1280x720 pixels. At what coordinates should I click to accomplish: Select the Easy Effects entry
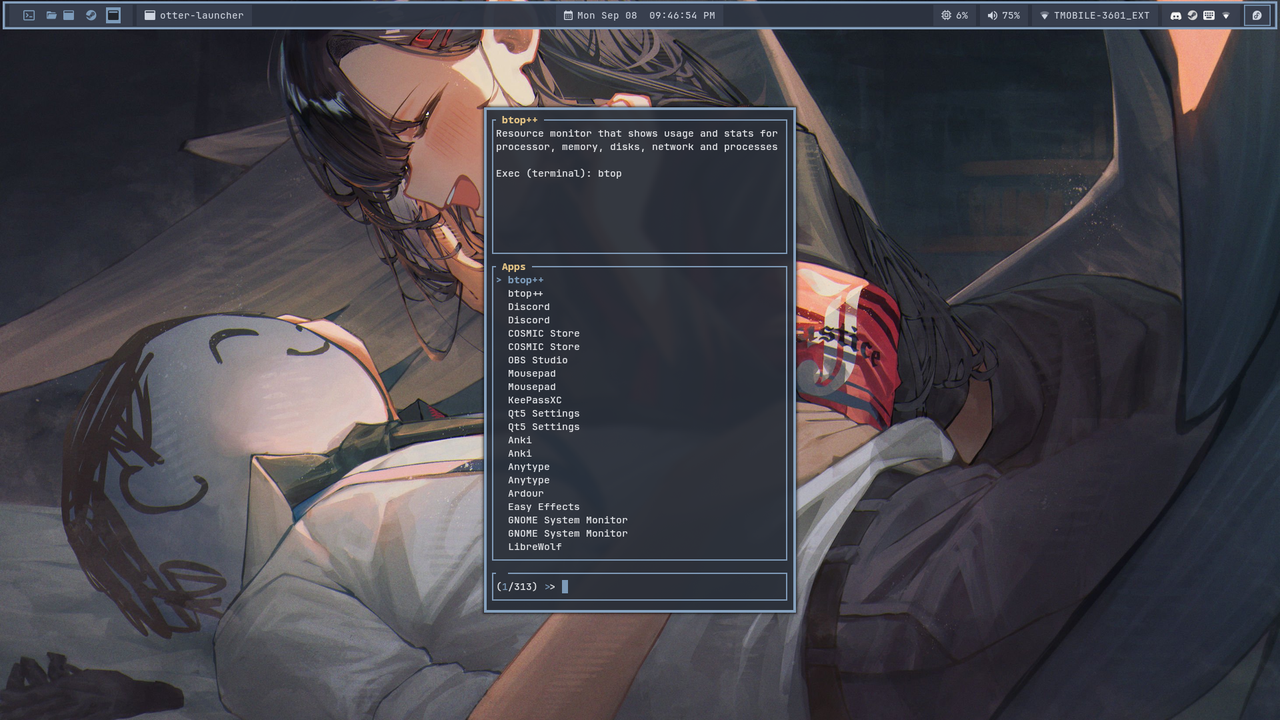coord(543,506)
